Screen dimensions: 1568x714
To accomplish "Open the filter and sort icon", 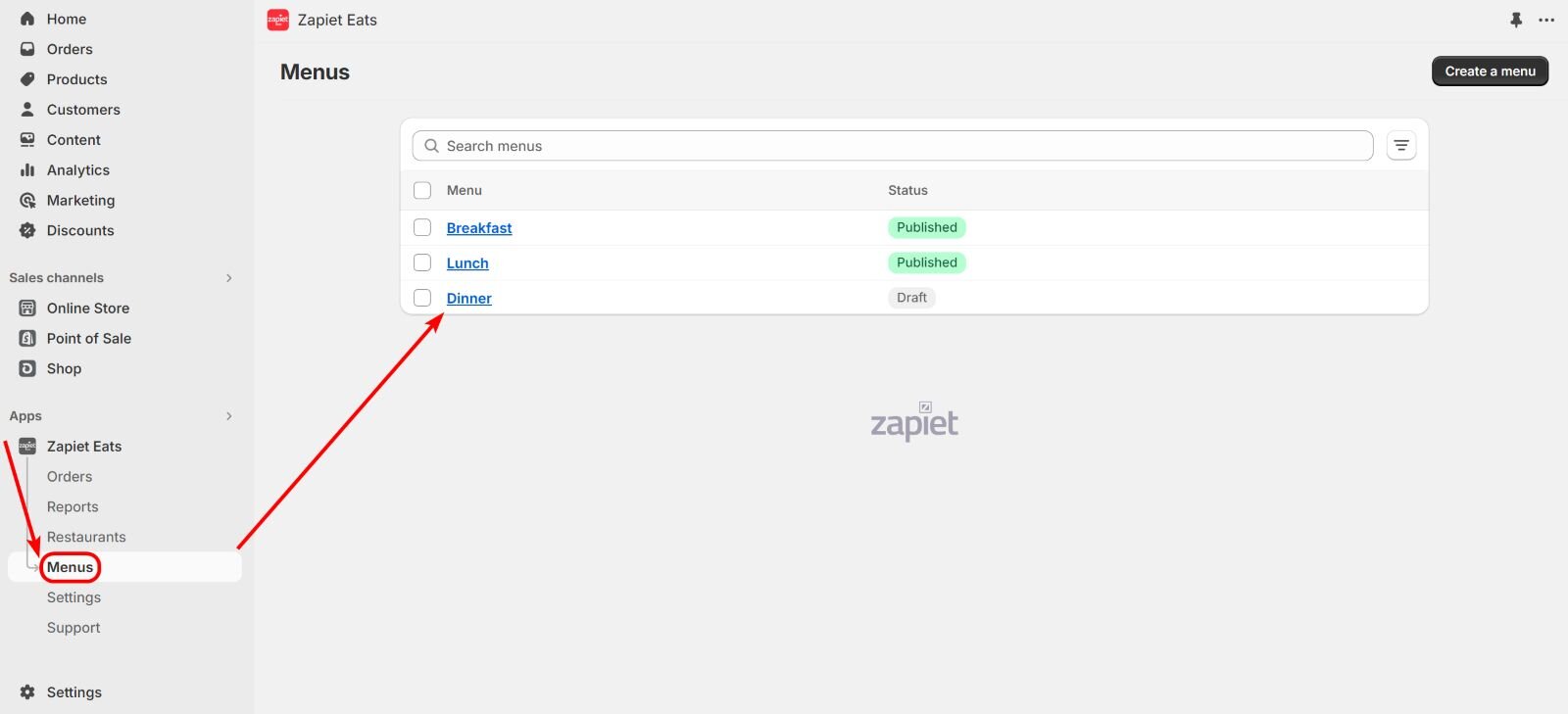I will (x=1401, y=146).
